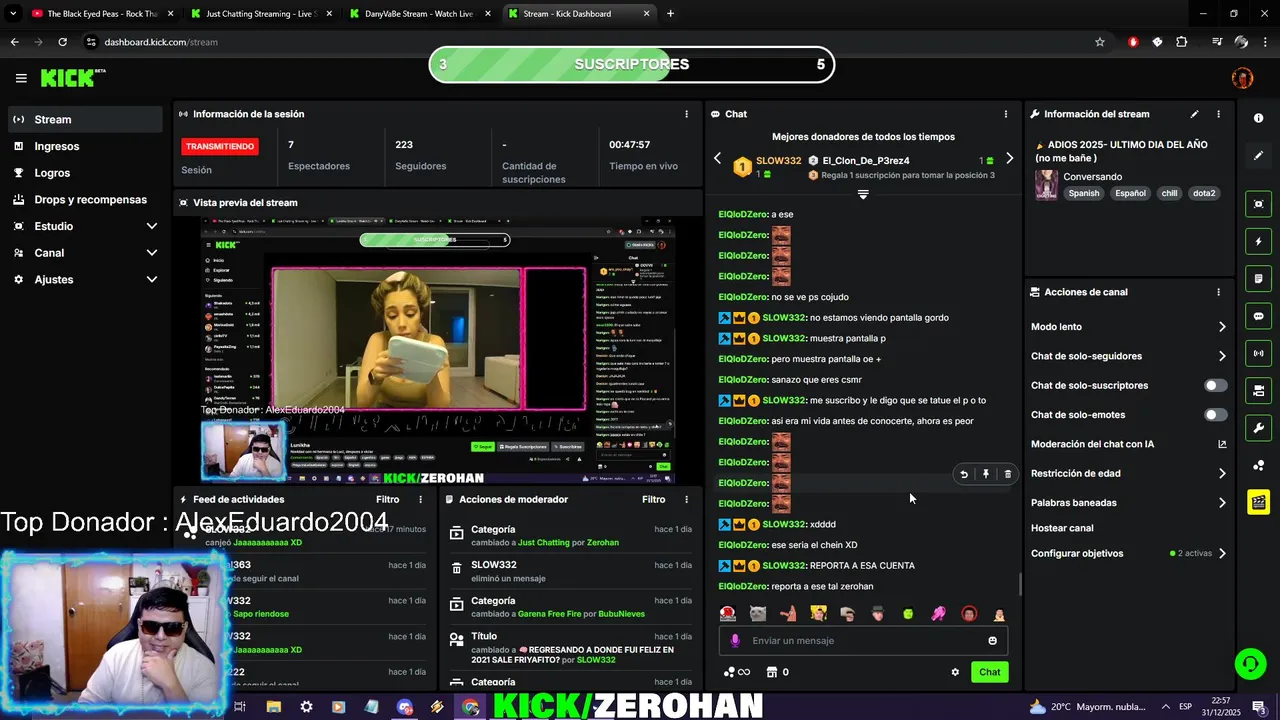Click the lightning bolt icon in right sidebar
The height and width of the screenshot is (720, 1280).
click(1258, 241)
